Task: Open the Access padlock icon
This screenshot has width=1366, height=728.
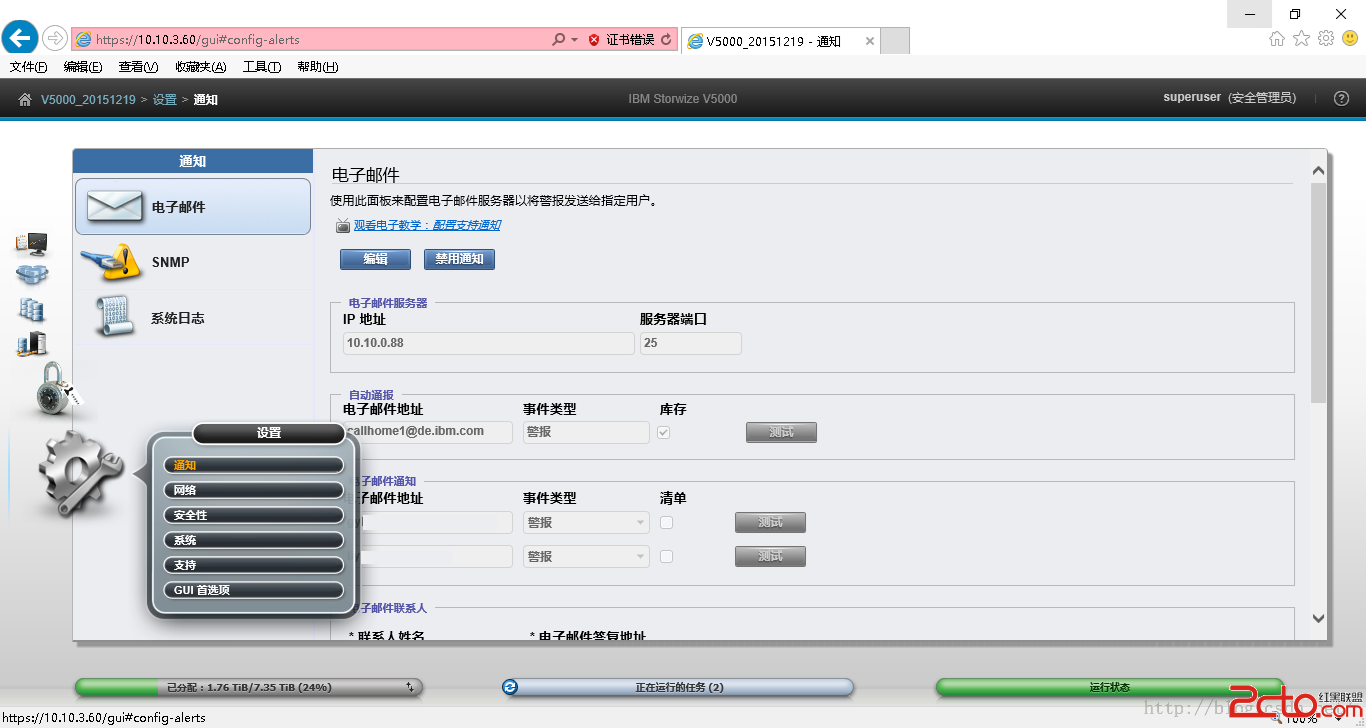Action: coord(55,389)
